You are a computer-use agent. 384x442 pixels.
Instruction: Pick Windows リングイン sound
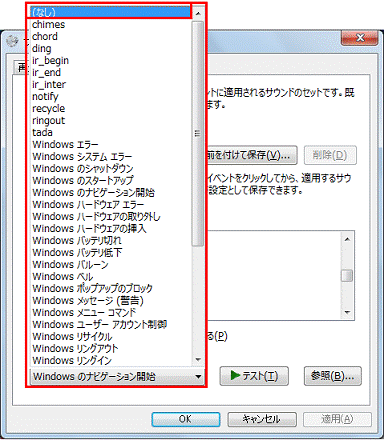(111, 360)
